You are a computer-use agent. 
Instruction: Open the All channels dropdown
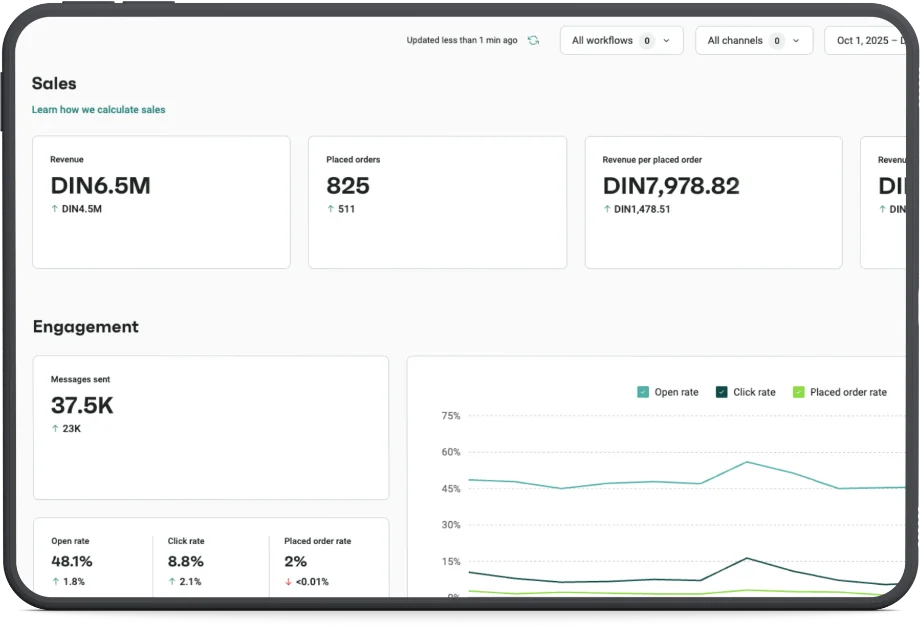pyautogui.click(x=754, y=40)
